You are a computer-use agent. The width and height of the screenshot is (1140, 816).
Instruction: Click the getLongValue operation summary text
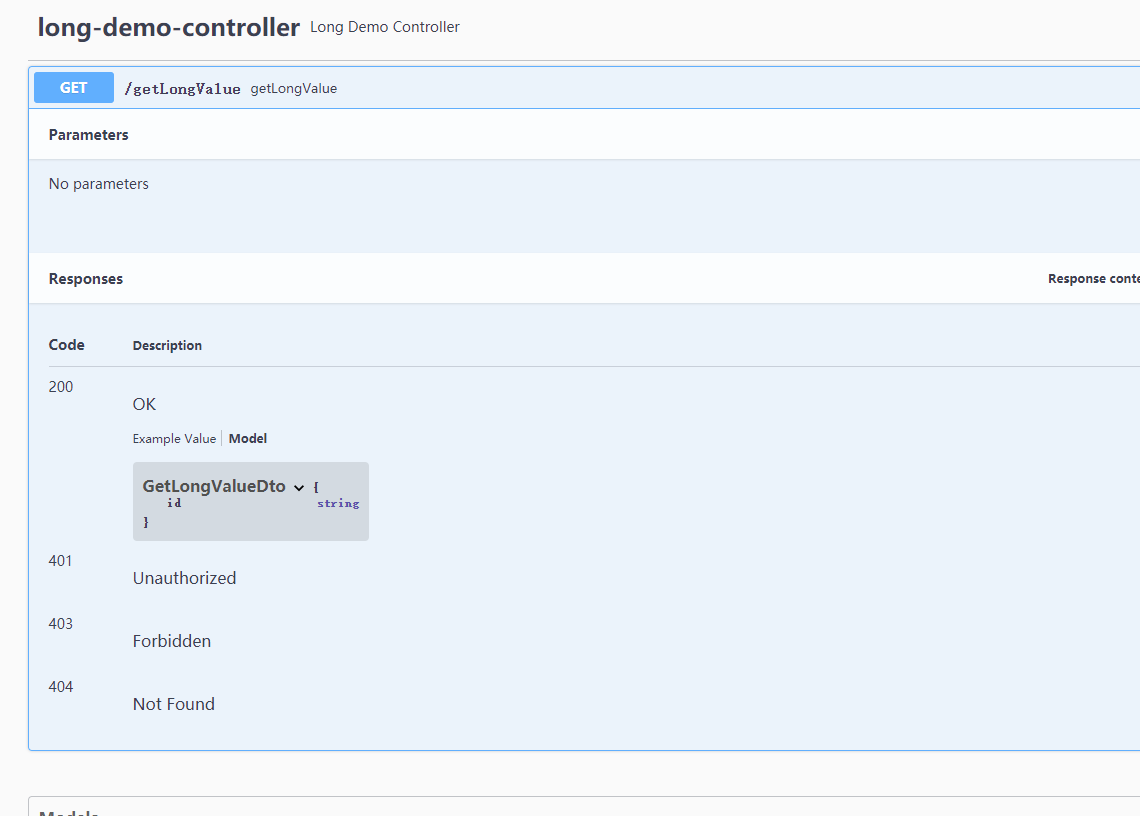point(294,89)
